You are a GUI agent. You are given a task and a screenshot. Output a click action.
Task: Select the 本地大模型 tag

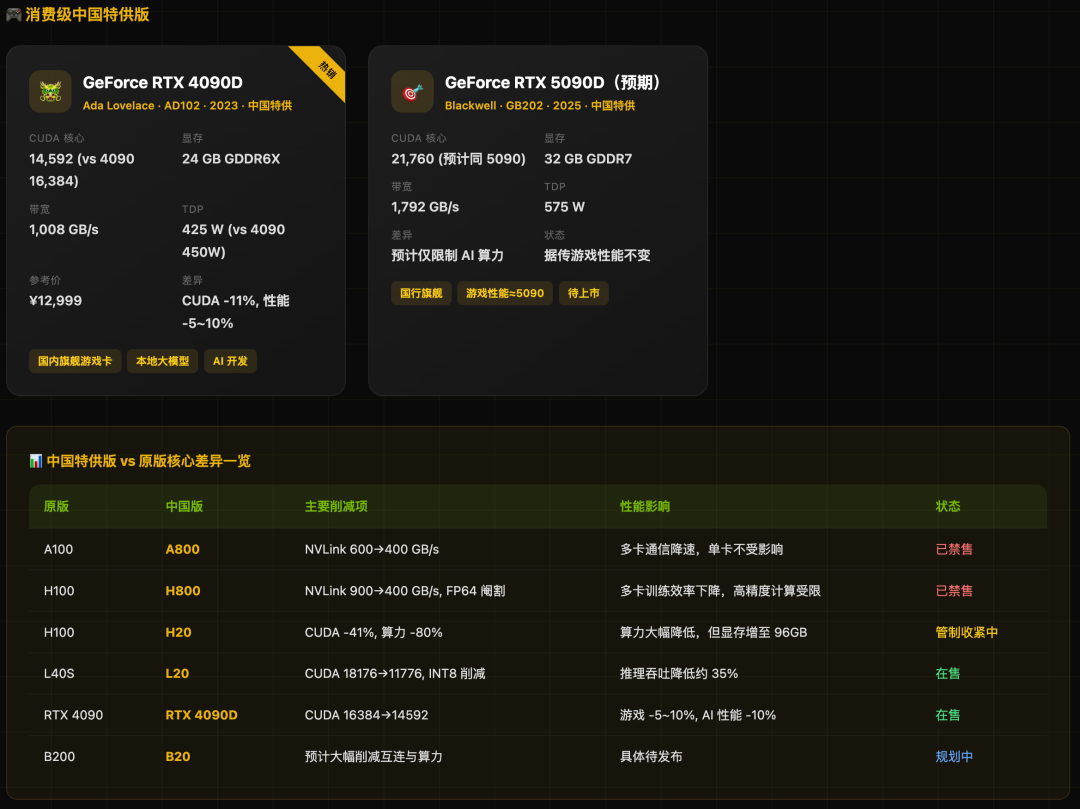[x=163, y=361]
